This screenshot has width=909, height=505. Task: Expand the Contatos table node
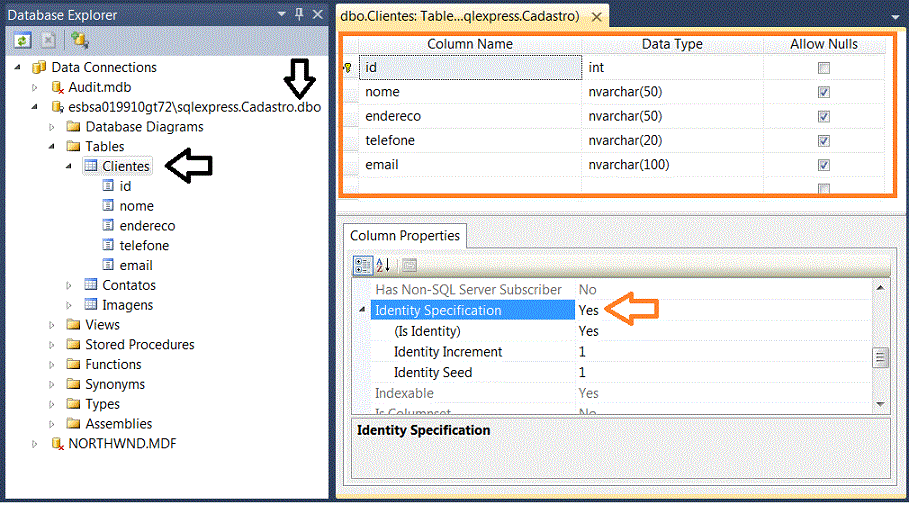[69, 285]
